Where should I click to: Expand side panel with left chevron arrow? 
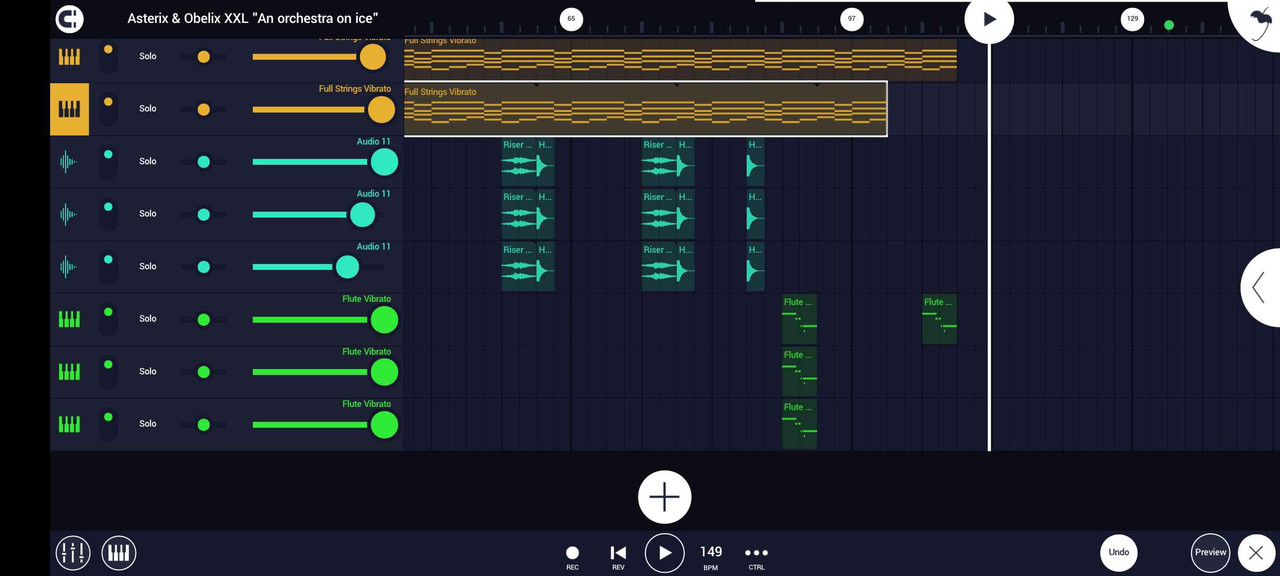pos(1259,288)
